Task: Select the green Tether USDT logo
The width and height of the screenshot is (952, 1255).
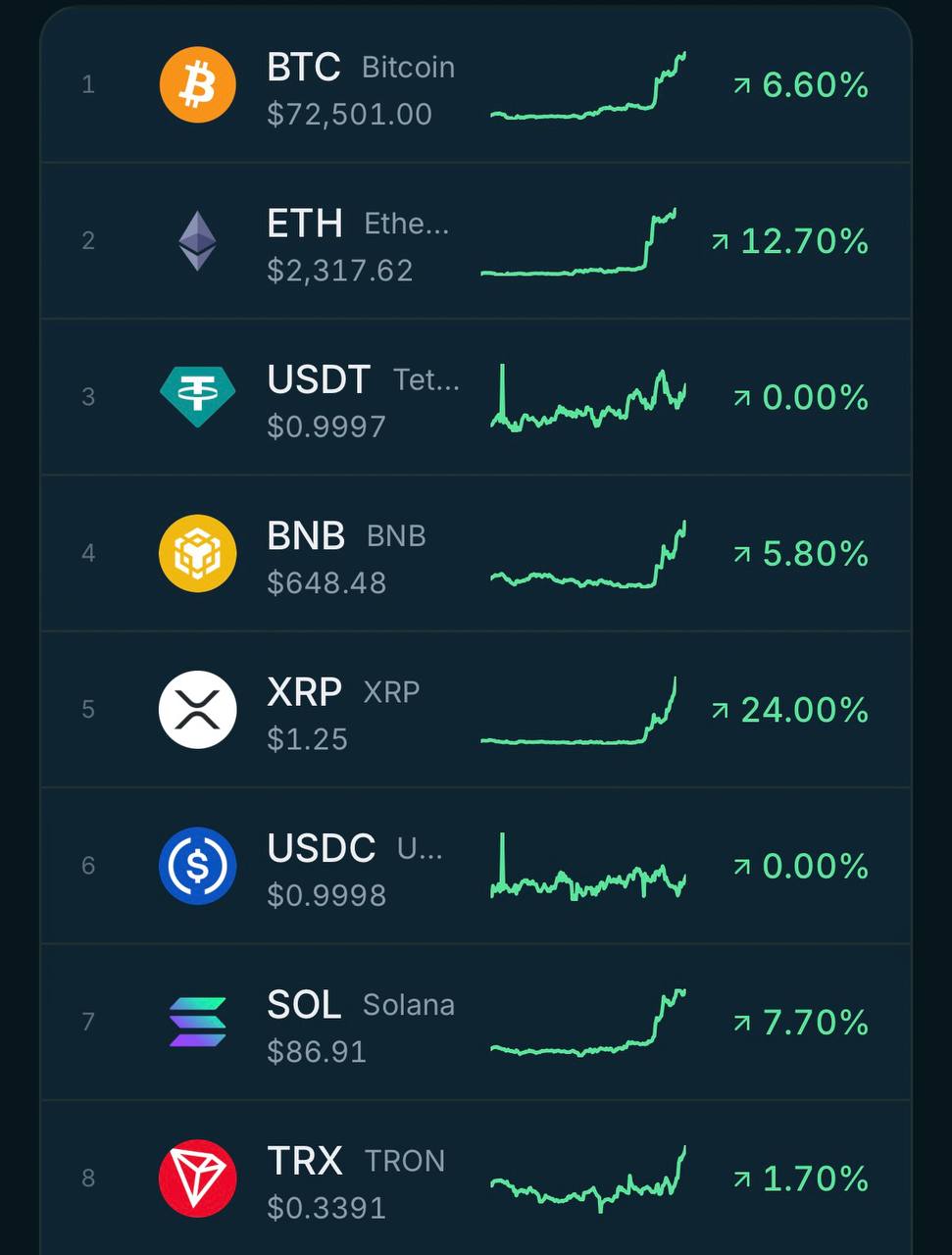Action: pyautogui.click(x=197, y=396)
